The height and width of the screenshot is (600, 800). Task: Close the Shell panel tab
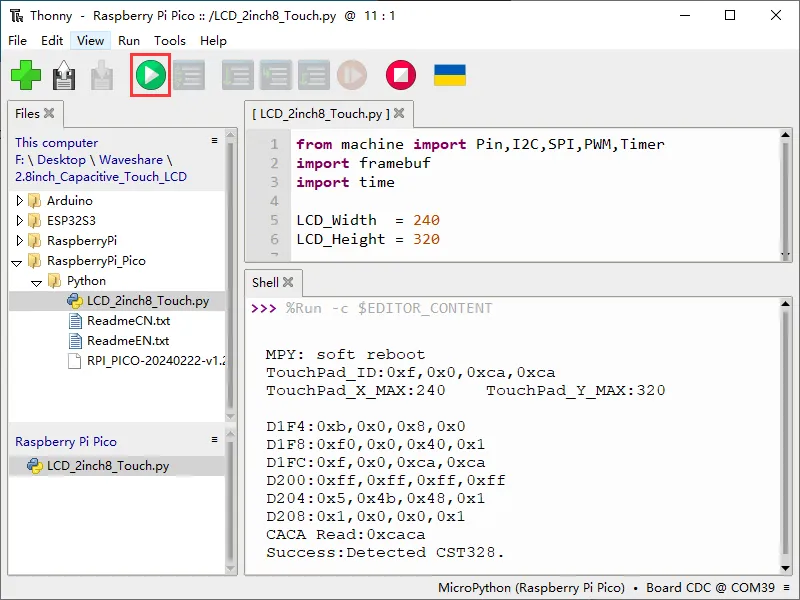click(288, 282)
